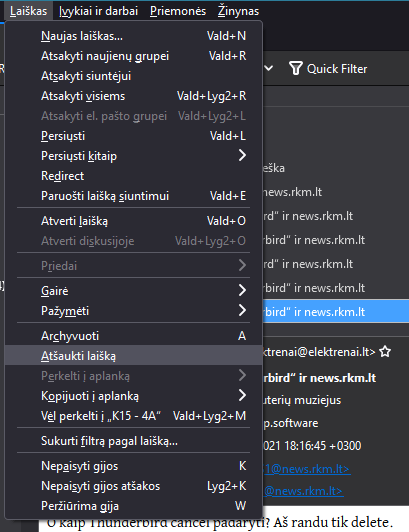
Task: Expand the Persiųsti kitaip submenu
Action: click(x=242, y=156)
